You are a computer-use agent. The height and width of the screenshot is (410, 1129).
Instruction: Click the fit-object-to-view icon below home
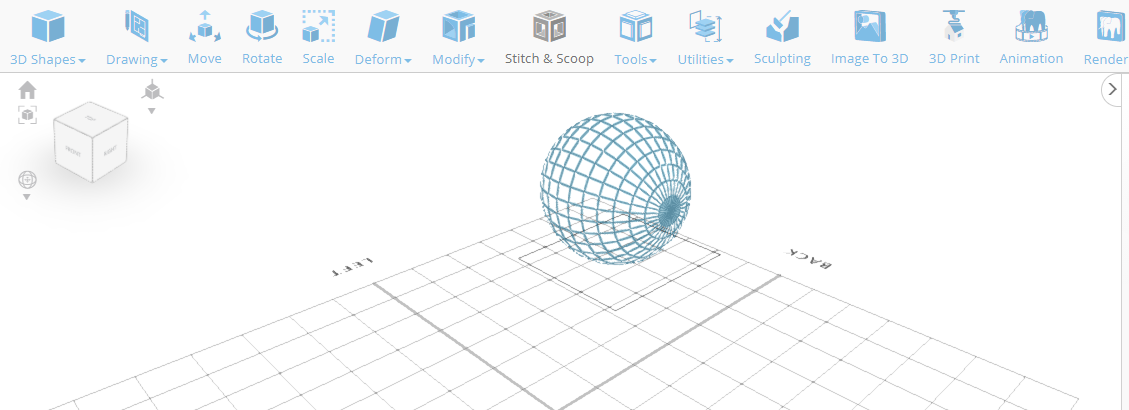(x=27, y=115)
